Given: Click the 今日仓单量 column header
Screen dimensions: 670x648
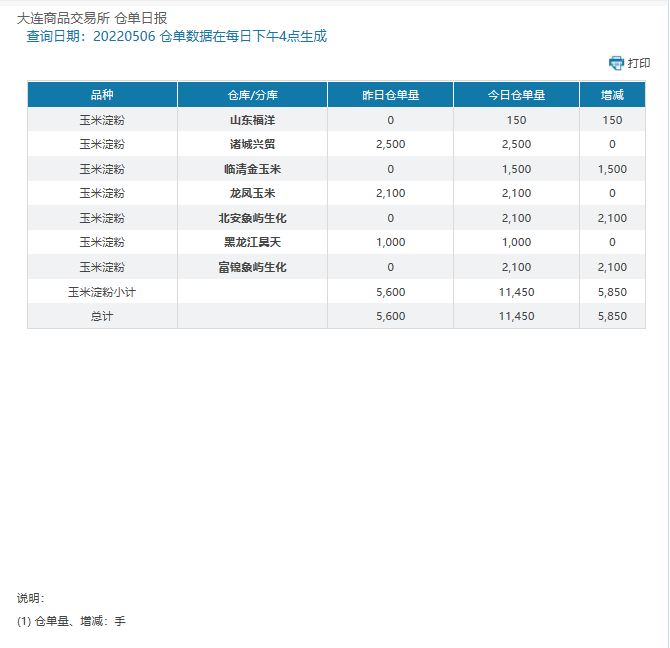Looking at the screenshot, I should point(516,95).
